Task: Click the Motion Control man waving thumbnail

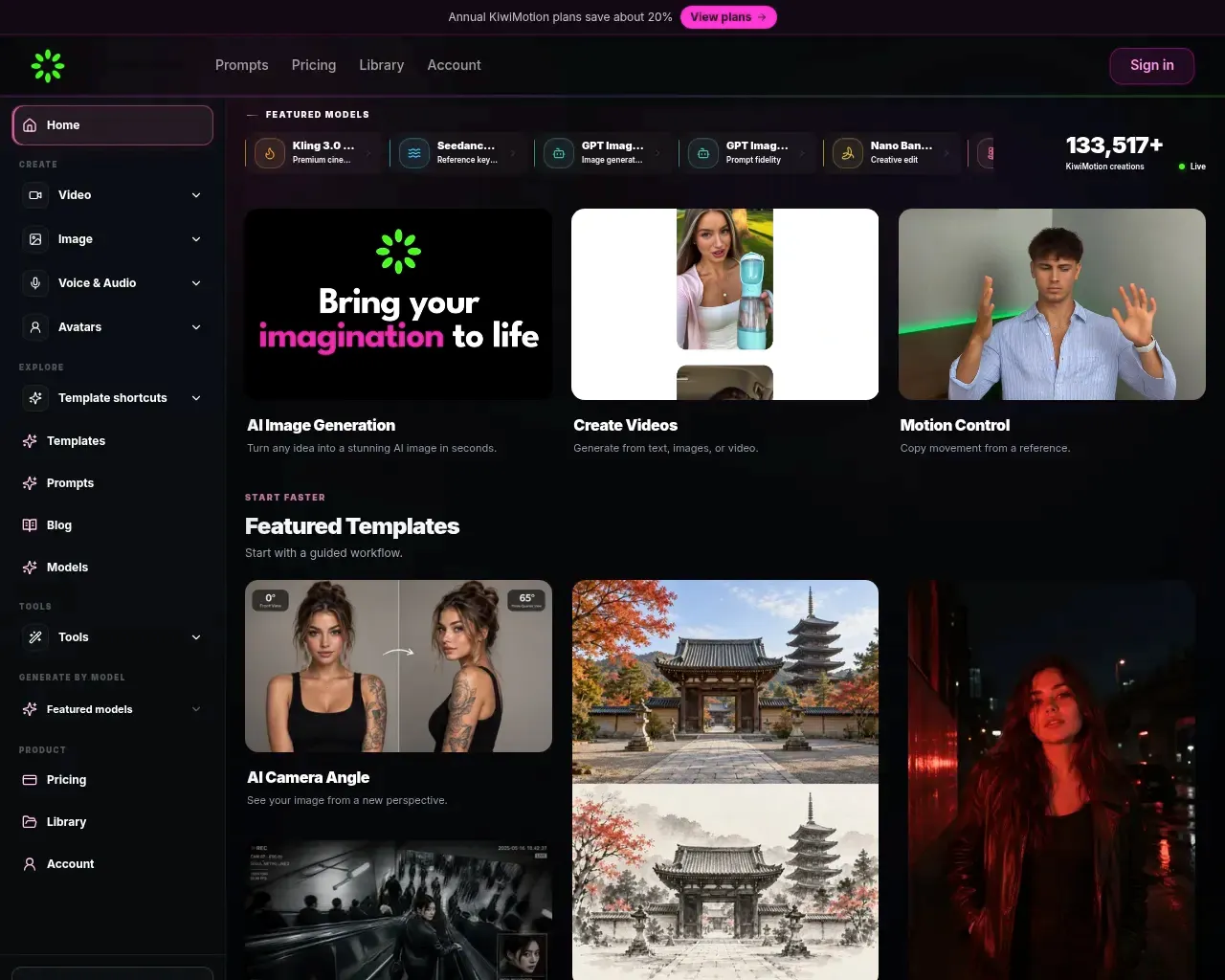Action: [x=1052, y=304]
